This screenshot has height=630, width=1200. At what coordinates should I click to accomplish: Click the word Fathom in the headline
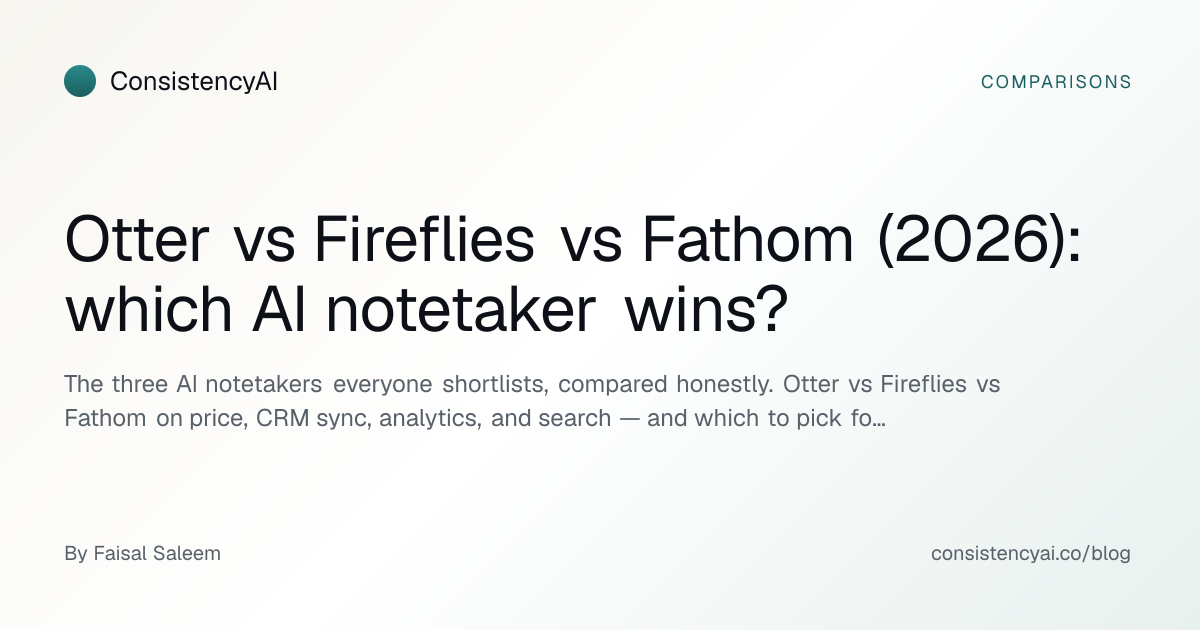coord(748,241)
